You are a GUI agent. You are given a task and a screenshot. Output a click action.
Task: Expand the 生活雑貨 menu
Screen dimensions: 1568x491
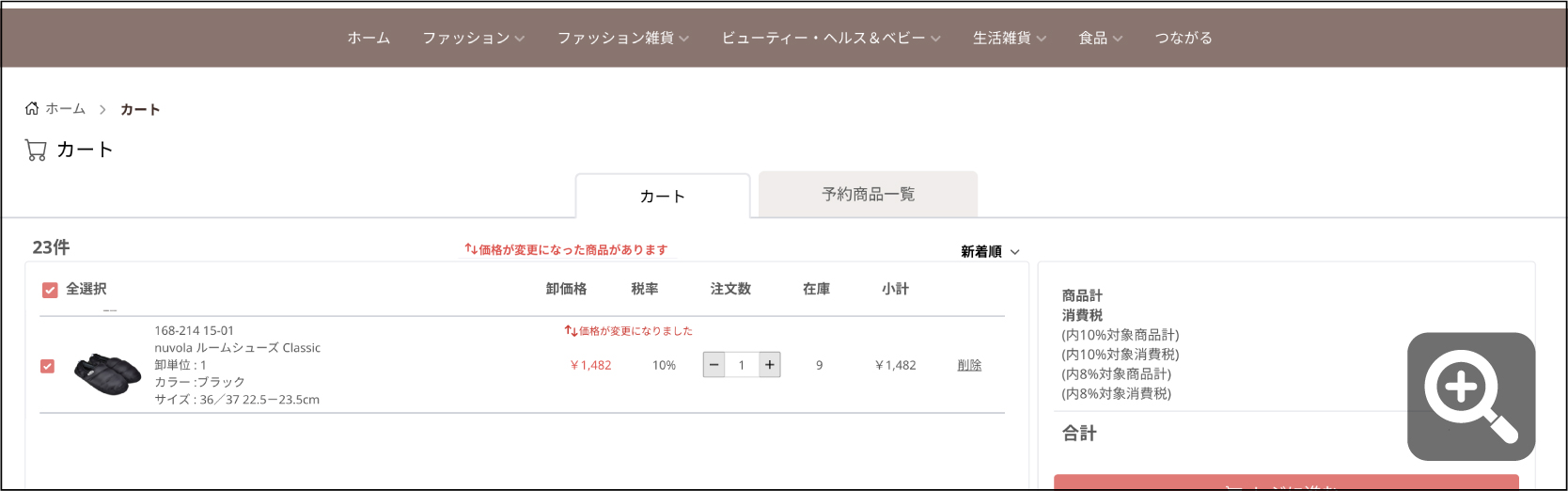(1010, 38)
